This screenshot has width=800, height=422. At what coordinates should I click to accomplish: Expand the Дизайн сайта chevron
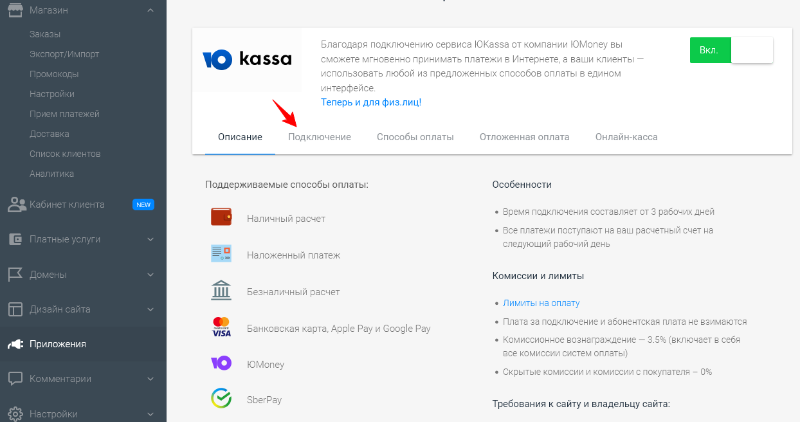point(151,309)
